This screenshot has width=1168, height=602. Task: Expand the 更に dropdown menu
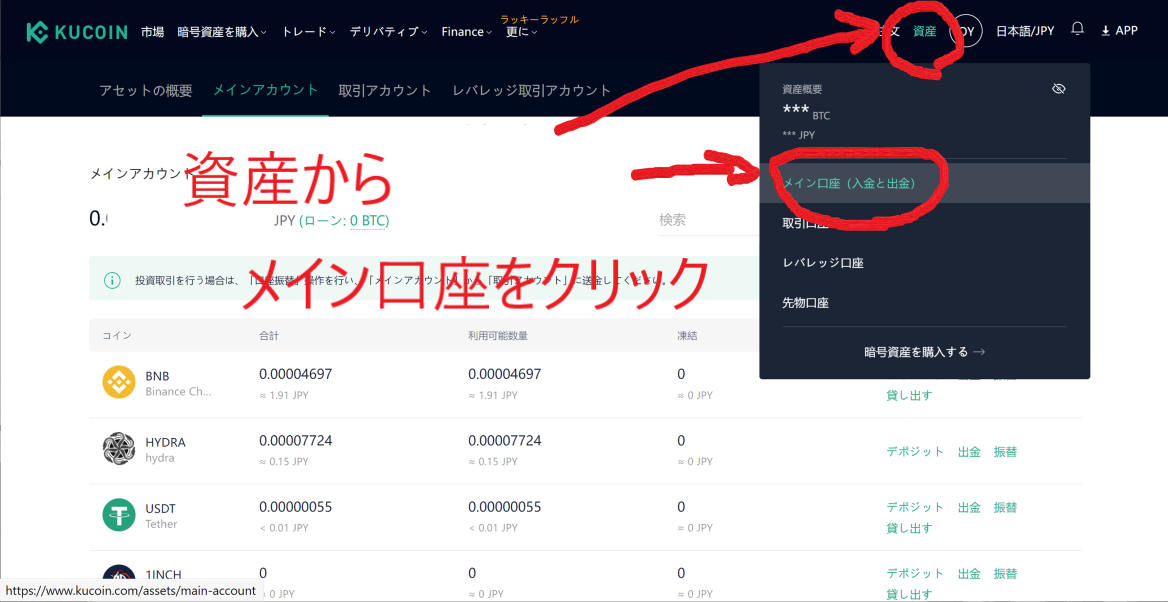[521, 31]
